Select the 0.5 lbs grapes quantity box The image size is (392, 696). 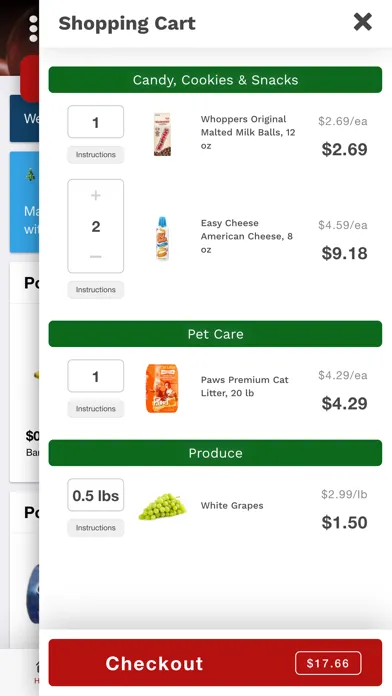tap(95, 495)
